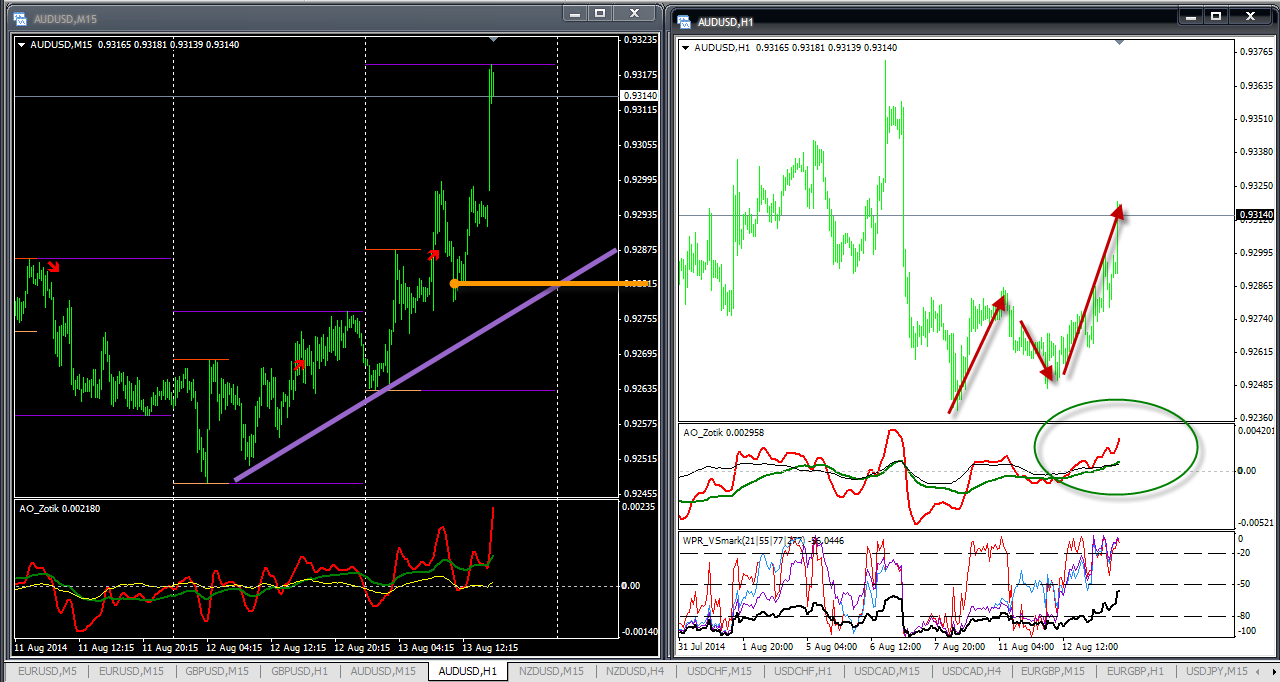1280x682 pixels.
Task: Click the AUDUSD,H1 window title icon
Action: 683,20
